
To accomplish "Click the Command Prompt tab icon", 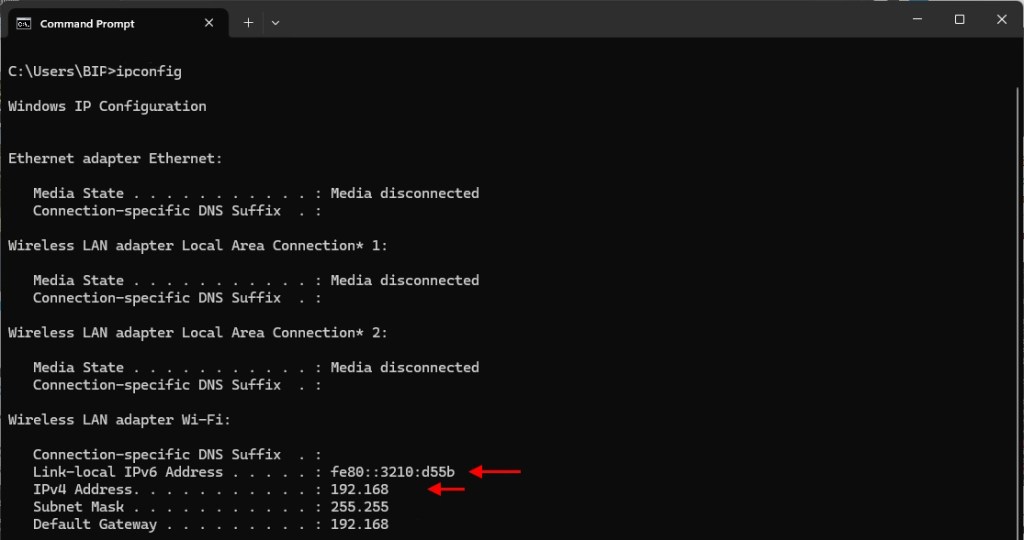I will 23,23.
